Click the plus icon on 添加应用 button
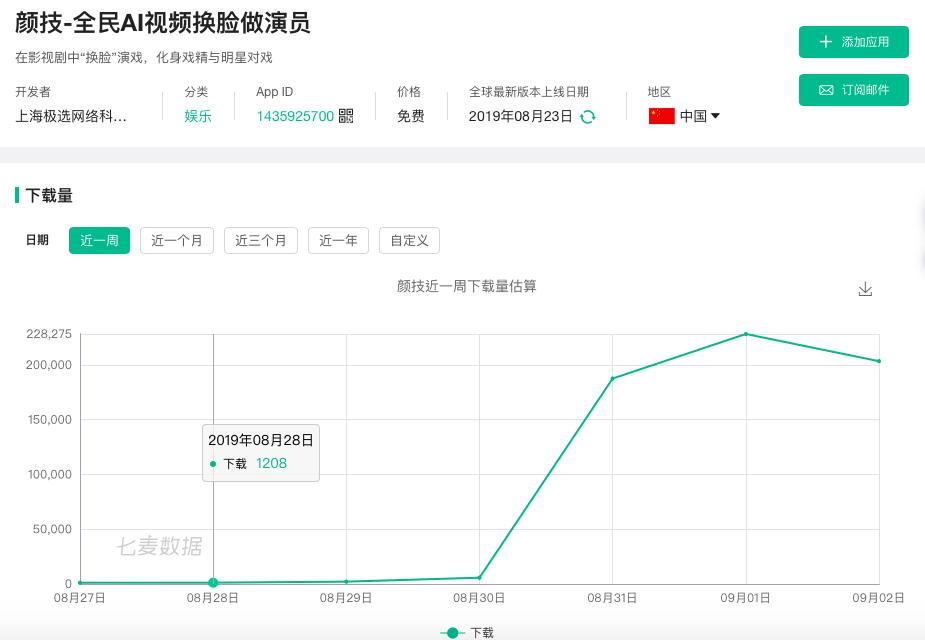 (x=826, y=42)
